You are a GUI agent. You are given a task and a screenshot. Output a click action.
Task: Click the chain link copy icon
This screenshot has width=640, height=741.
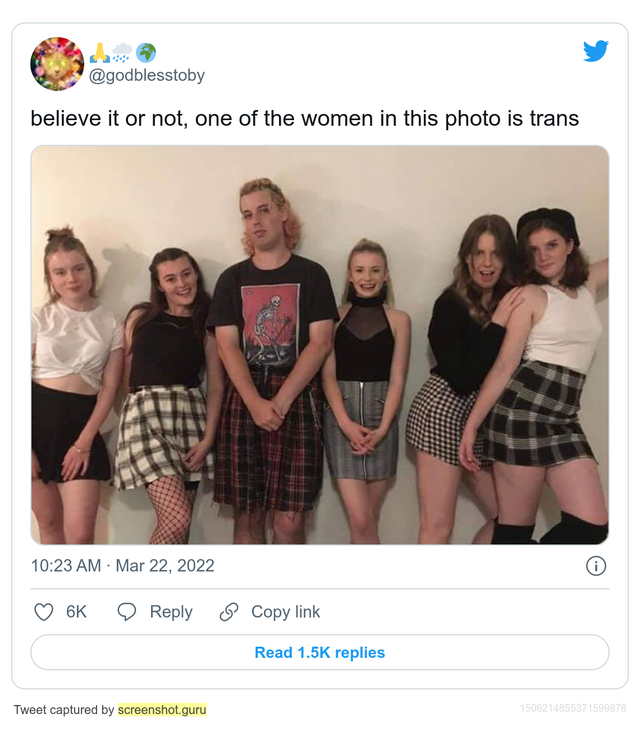click(x=229, y=612)
